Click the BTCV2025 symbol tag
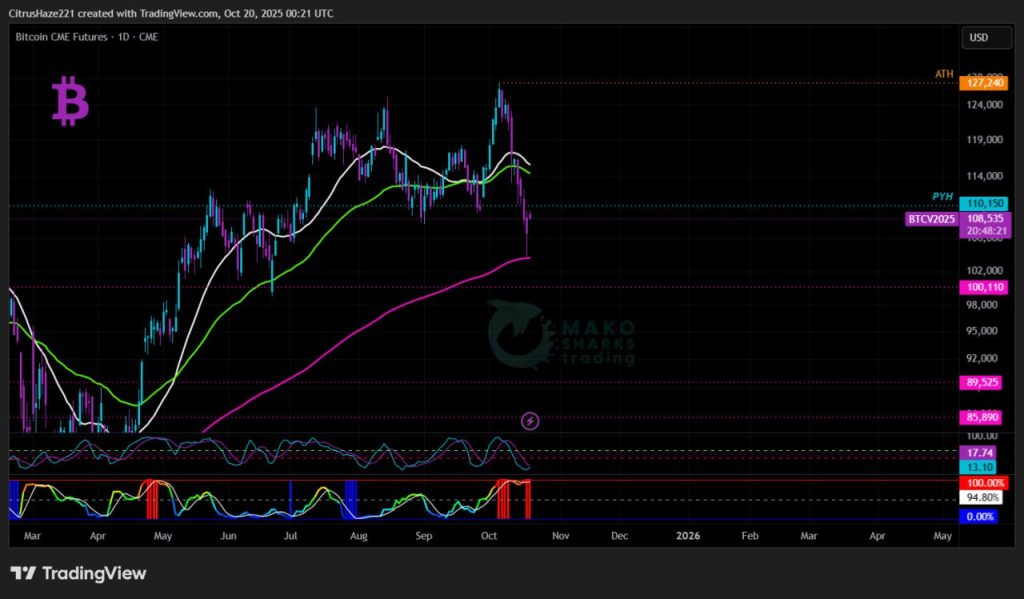Image resolution: width=1024 pixels, height=599 pixels. point(931,218)
